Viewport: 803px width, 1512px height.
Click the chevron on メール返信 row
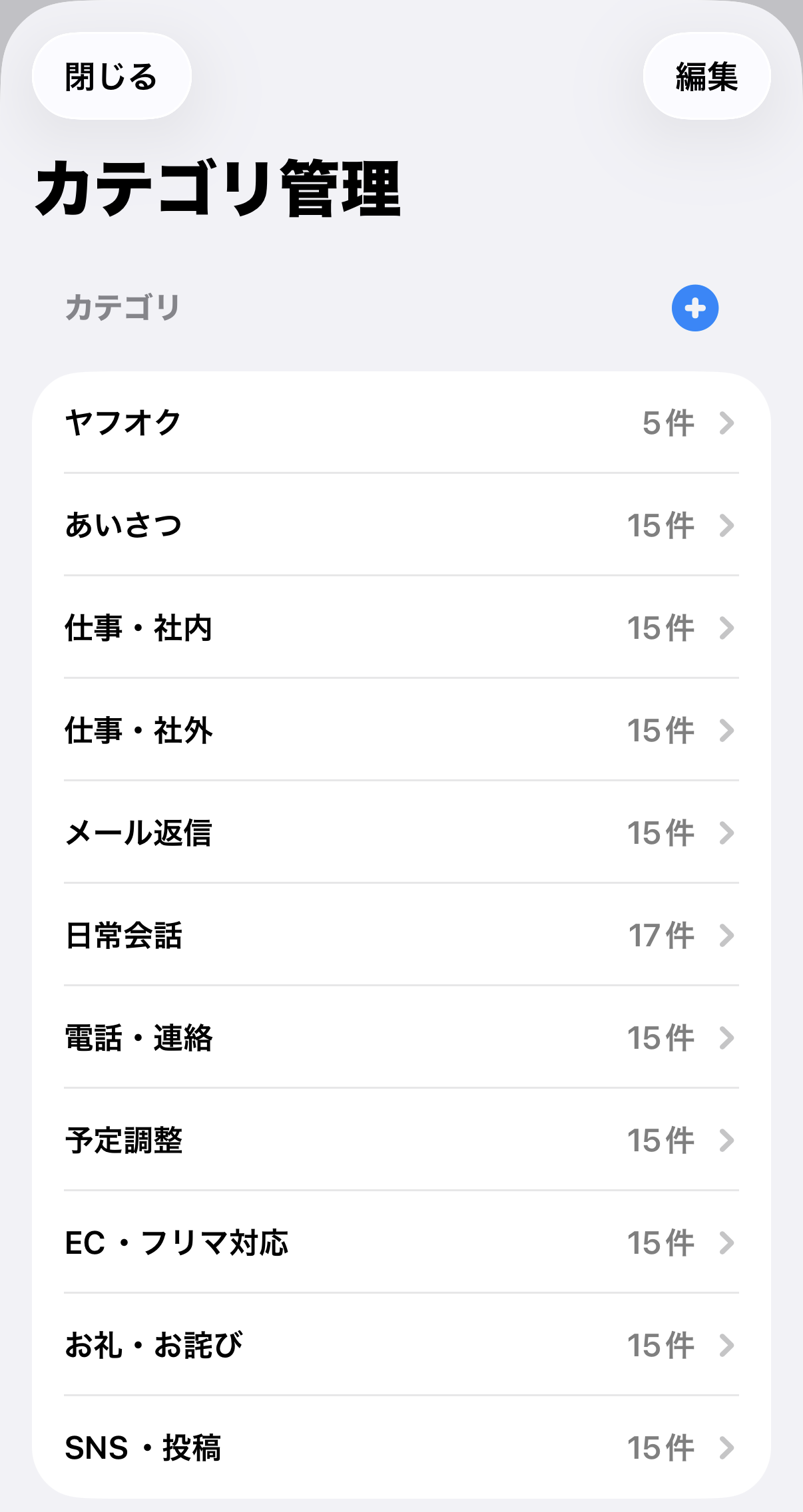click(727, 833)
